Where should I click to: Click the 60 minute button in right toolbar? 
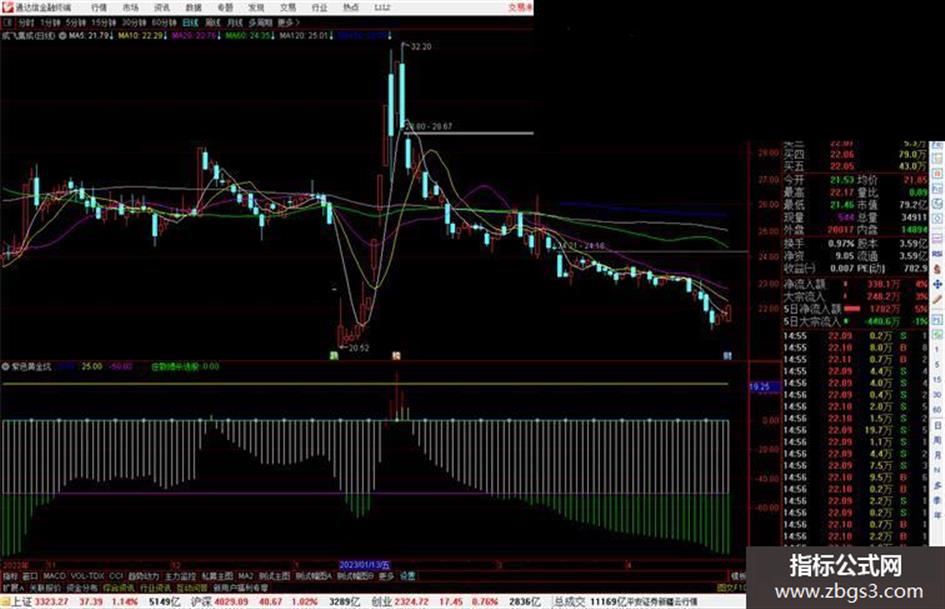point(937,410)
